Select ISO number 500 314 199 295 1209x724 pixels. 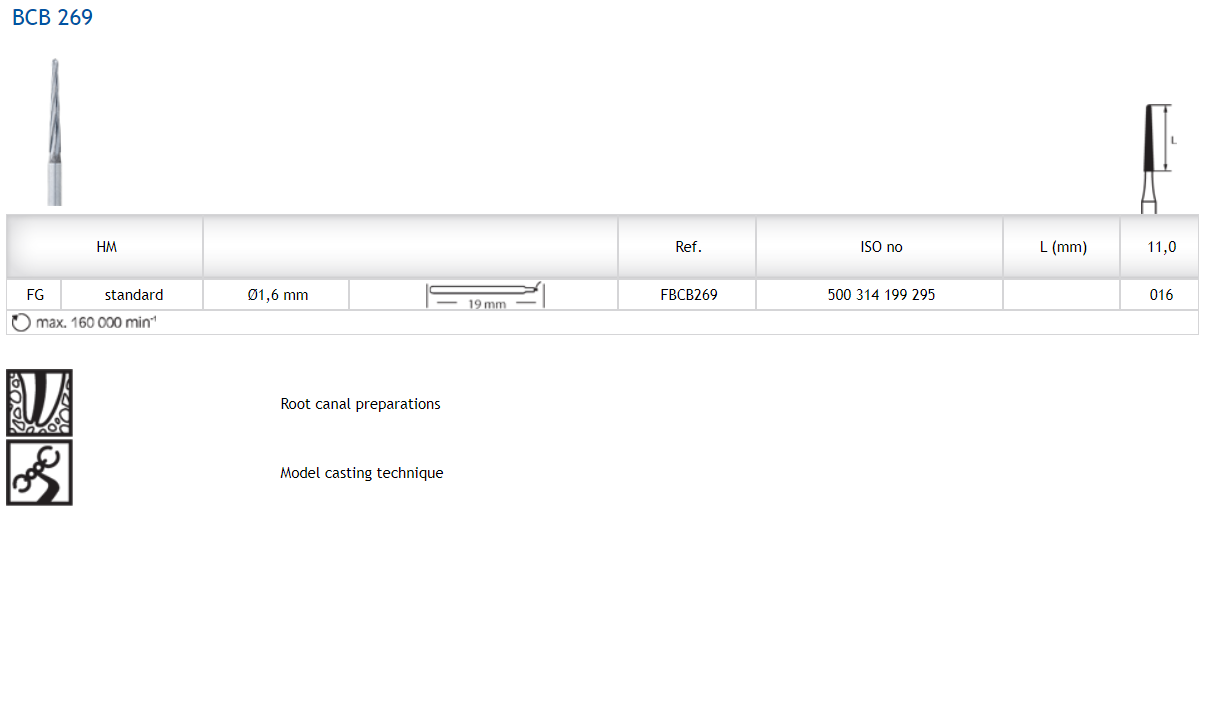point(881,295)
